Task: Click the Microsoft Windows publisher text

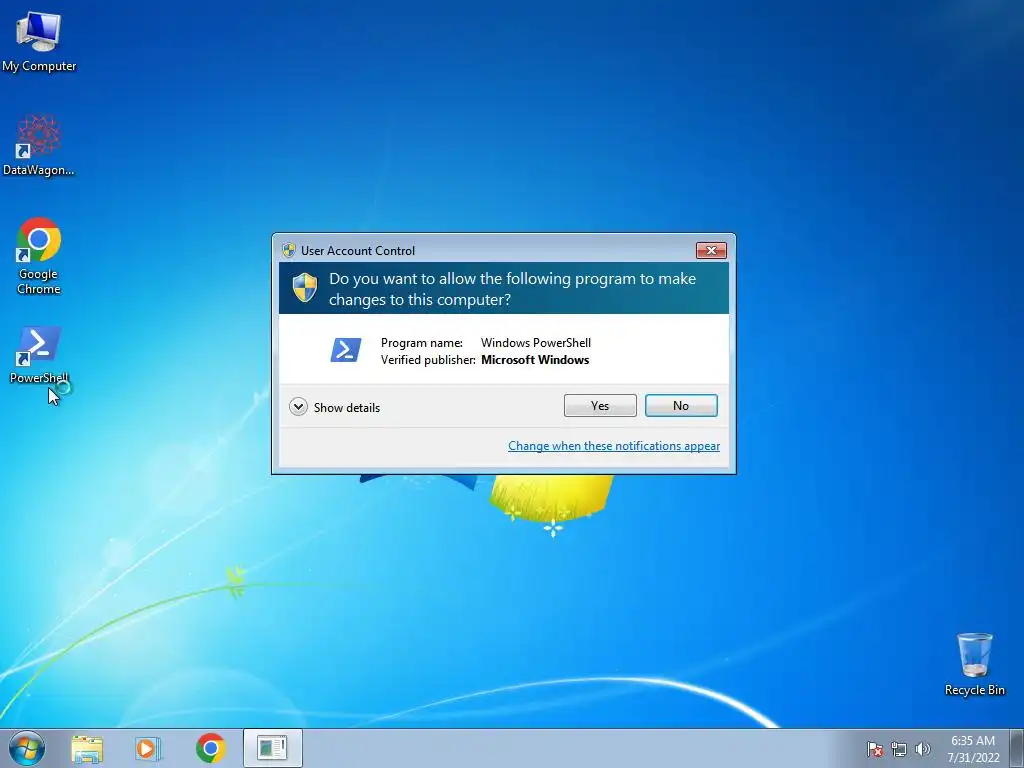Action: pos(535,360)
